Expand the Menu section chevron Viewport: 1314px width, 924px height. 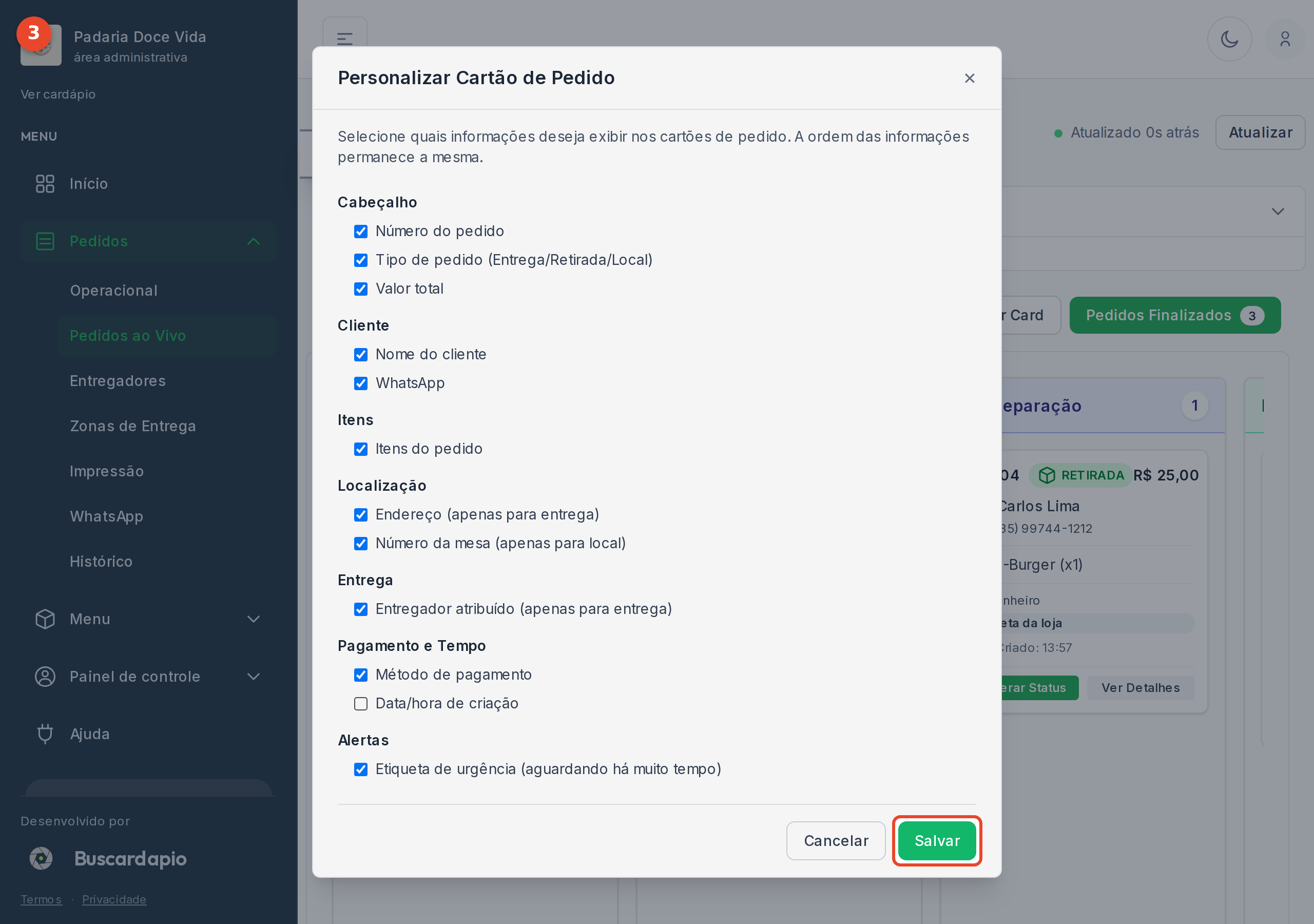254,619
